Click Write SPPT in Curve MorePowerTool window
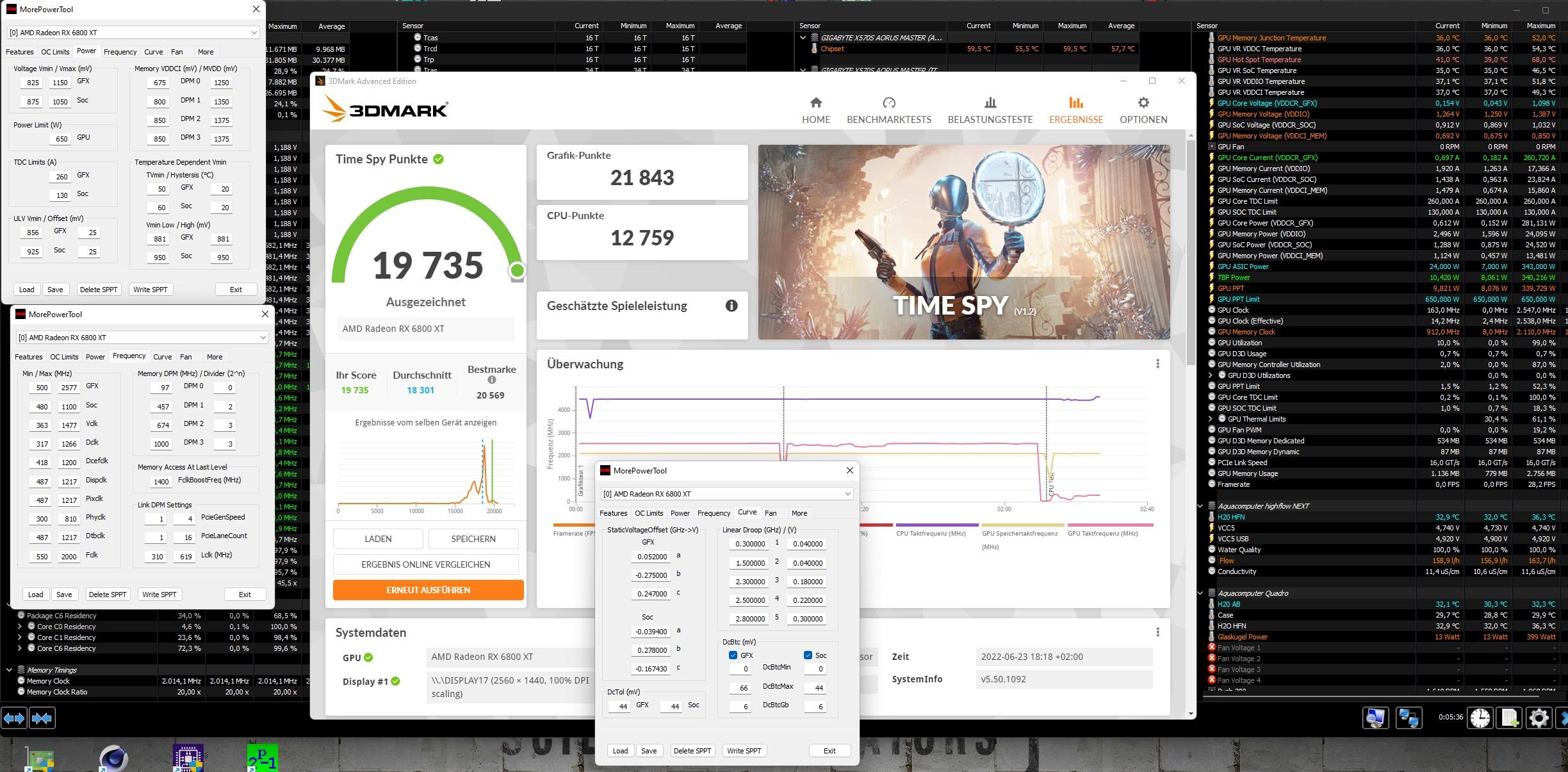Screen dimensions: 1568x772 [744, 751]
